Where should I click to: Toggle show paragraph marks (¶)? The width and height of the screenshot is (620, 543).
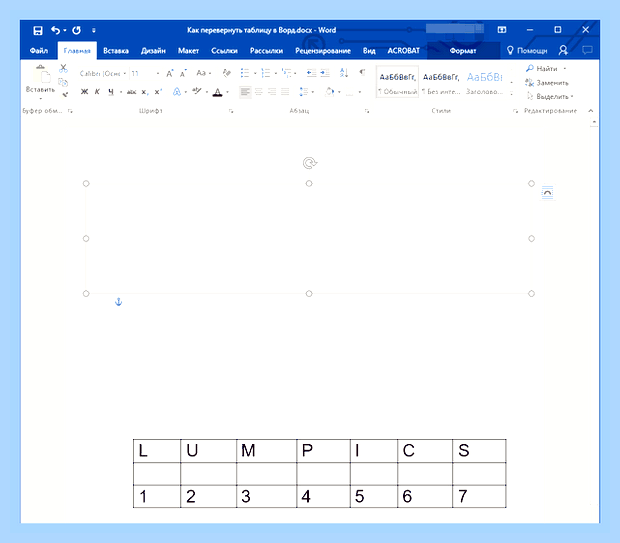point(362,72)
